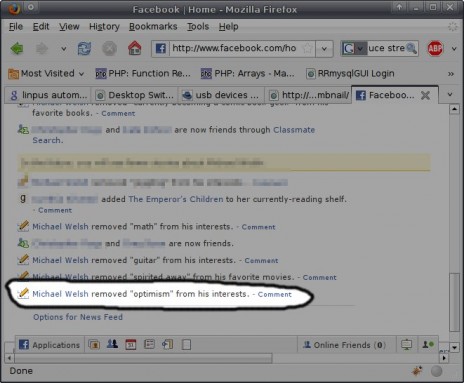Click the pencil icon beside math story
Screen dimensions: 464x383
tap(23, 226)
